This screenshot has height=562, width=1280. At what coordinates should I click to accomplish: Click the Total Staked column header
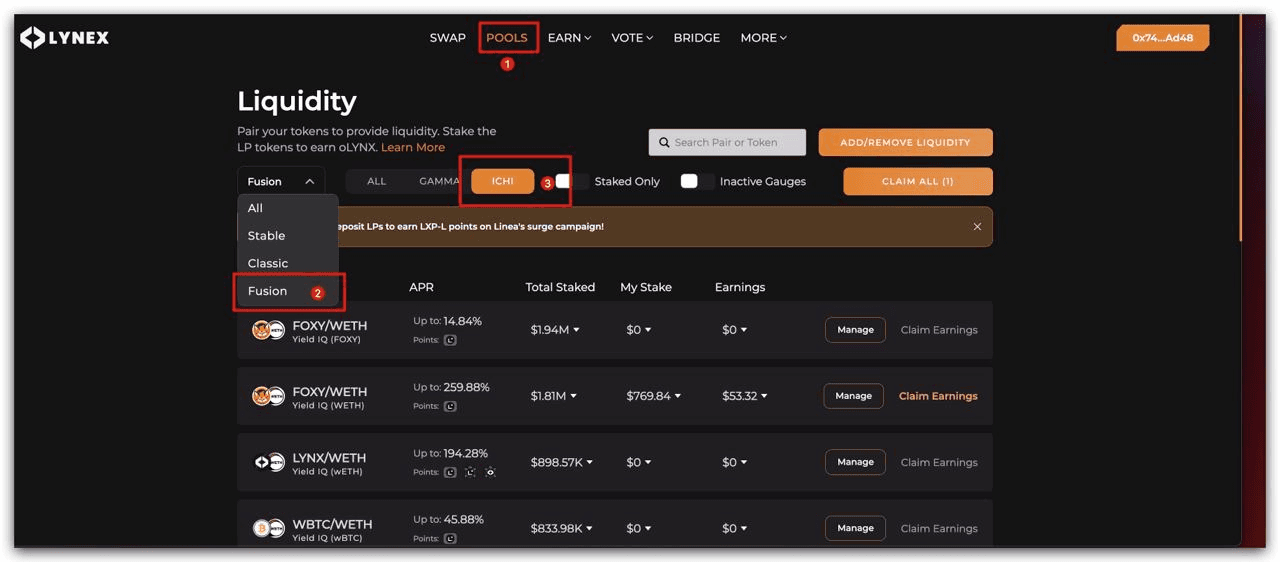pyautogui.click(x=560, y=287)
